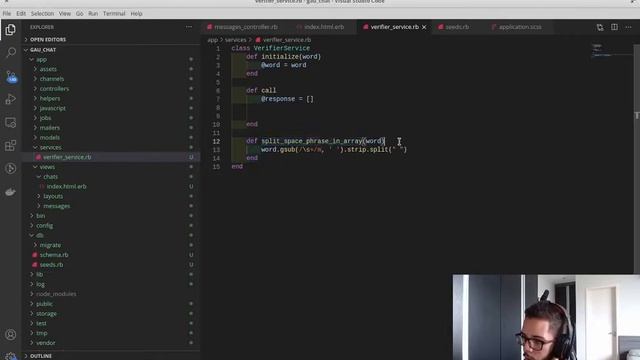Open the View menu
The width and height of the screenshot is (640, 360).
click(64, 13)
